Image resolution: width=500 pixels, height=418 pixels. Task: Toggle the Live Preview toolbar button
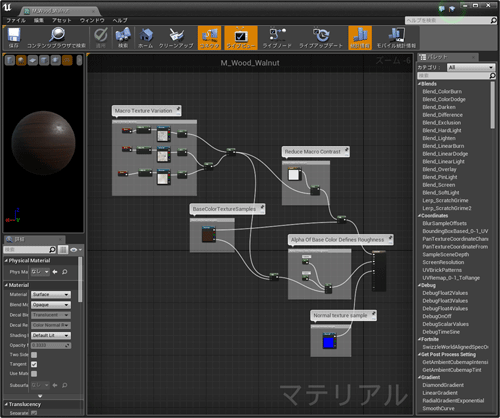(x=241, y=38)
